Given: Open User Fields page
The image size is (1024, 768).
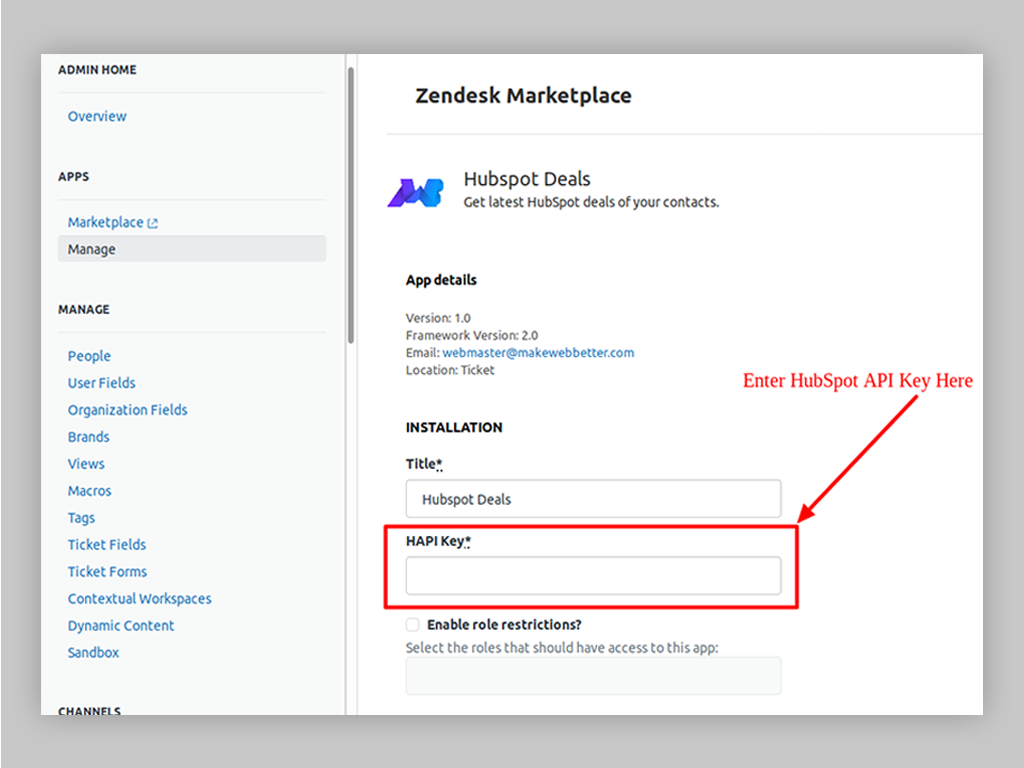Looking at the screenshot, I should tap(101, 383).
